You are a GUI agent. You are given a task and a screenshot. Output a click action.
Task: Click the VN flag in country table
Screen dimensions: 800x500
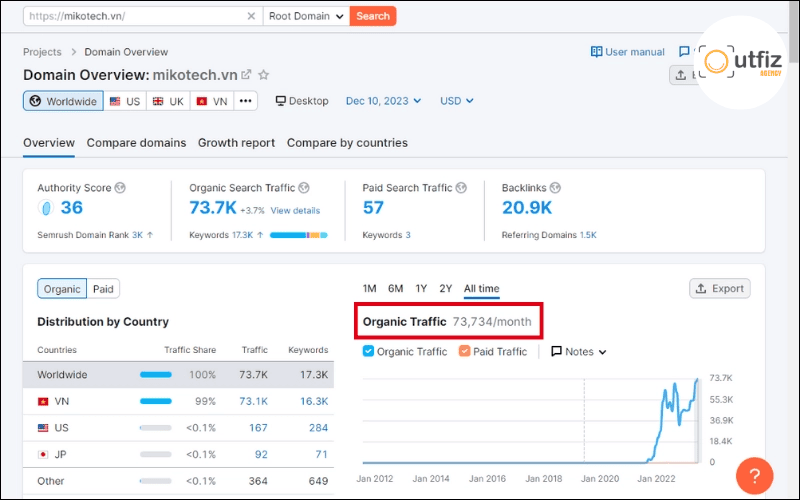(43, 402)
